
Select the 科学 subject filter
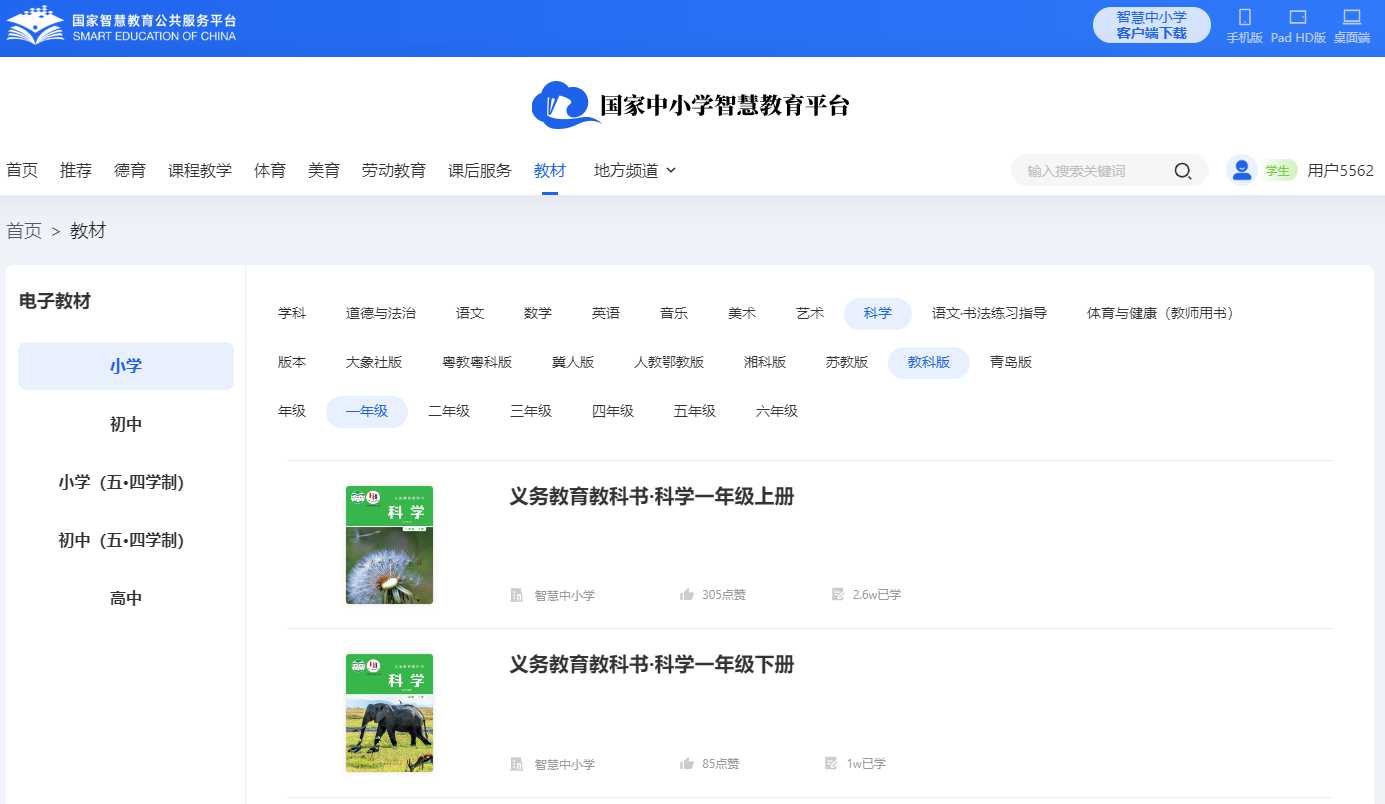878,313
